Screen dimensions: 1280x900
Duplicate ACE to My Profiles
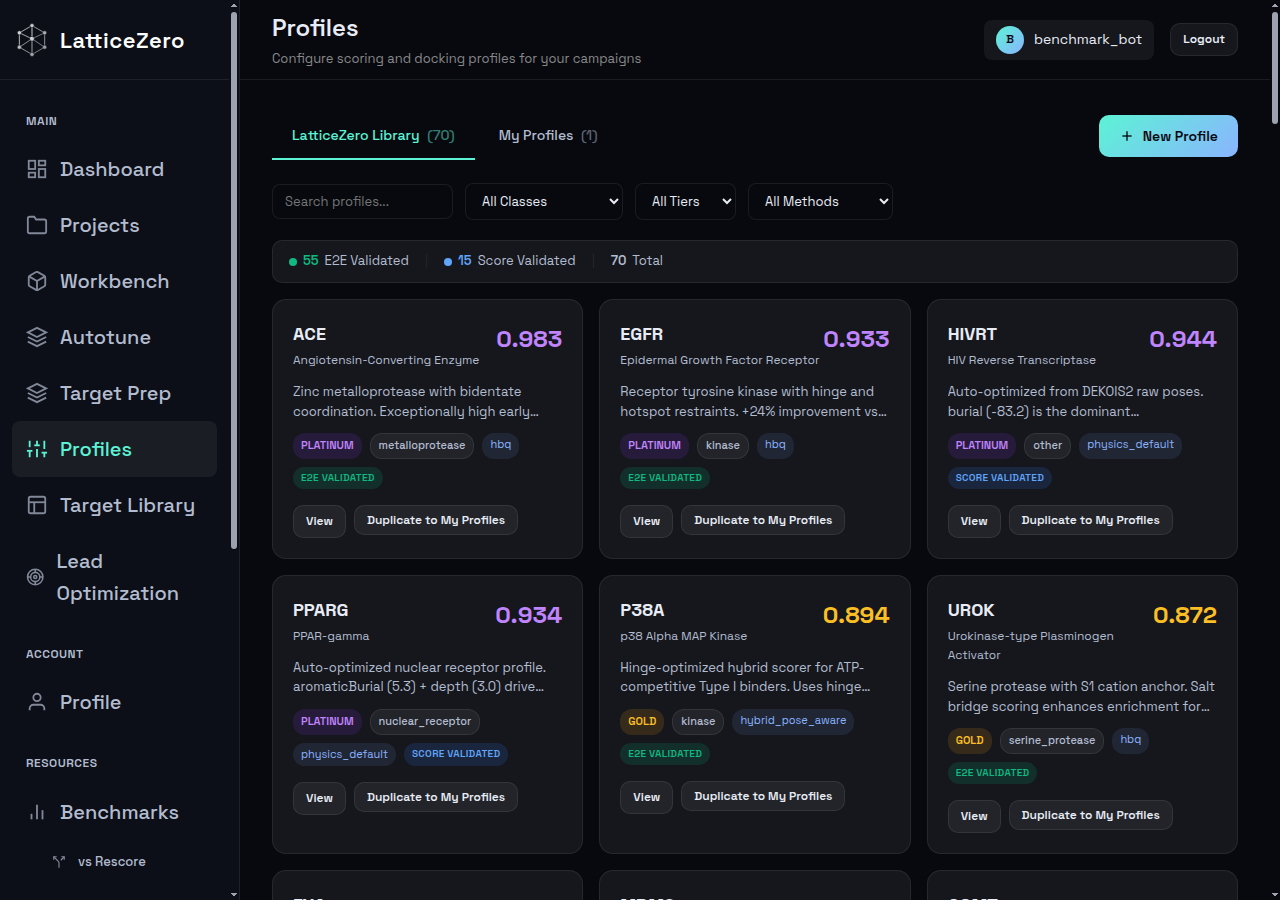click(x=436, y=520)
